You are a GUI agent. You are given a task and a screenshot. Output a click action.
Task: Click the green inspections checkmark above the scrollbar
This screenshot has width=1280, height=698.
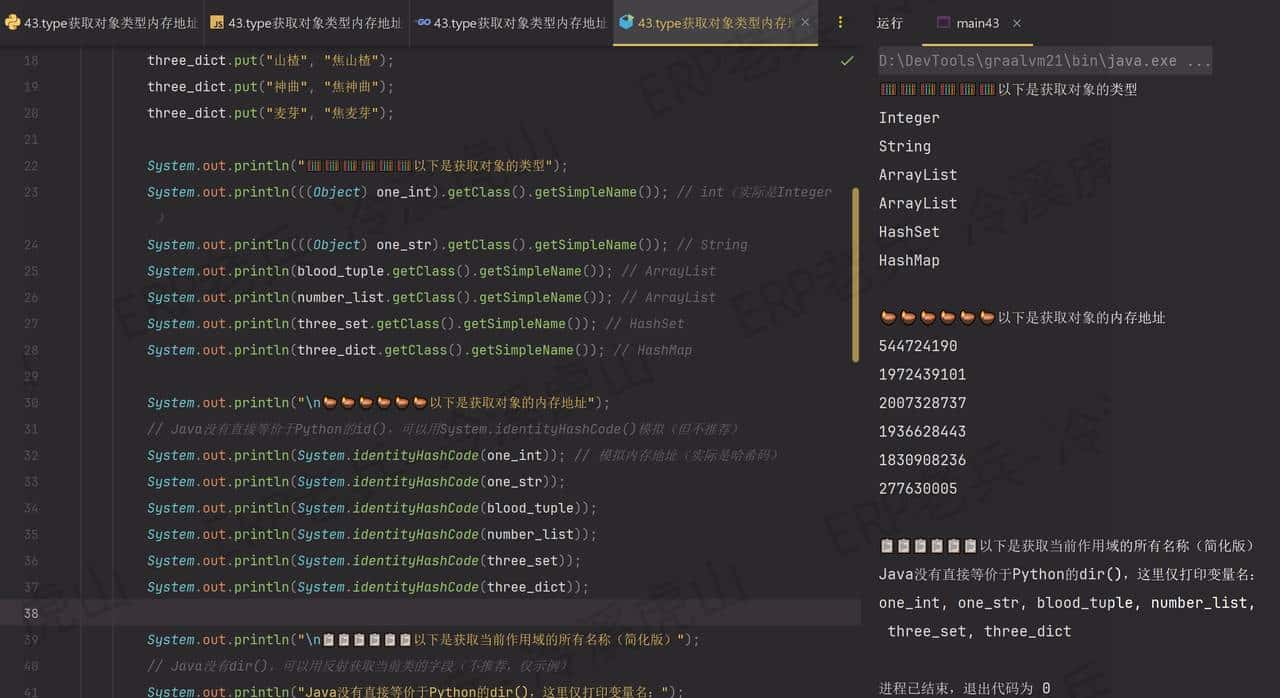pyautogui.click(x=847, y=60)
